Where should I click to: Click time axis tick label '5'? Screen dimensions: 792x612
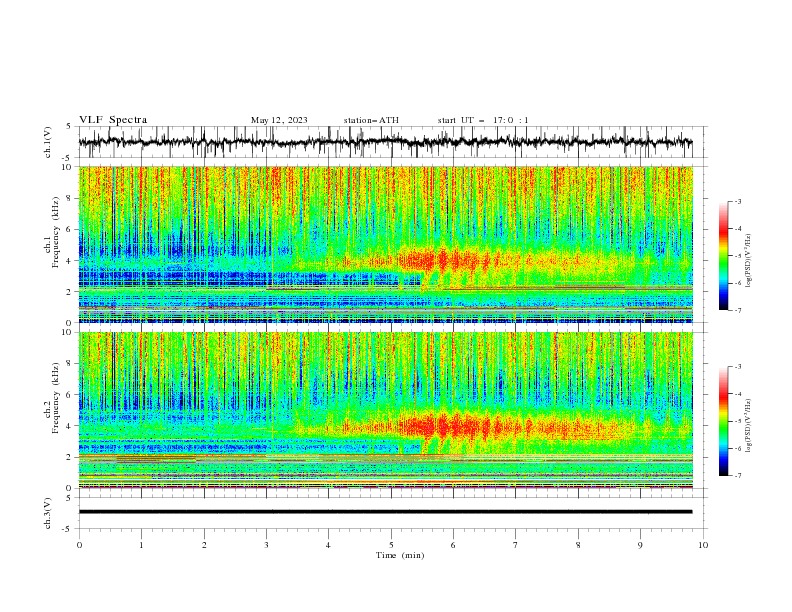click(391, 545)
